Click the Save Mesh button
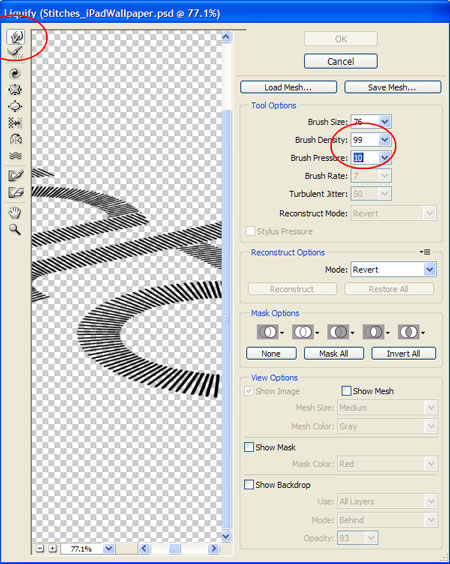Viewport: 450px width, 564px height. point(392,87)
